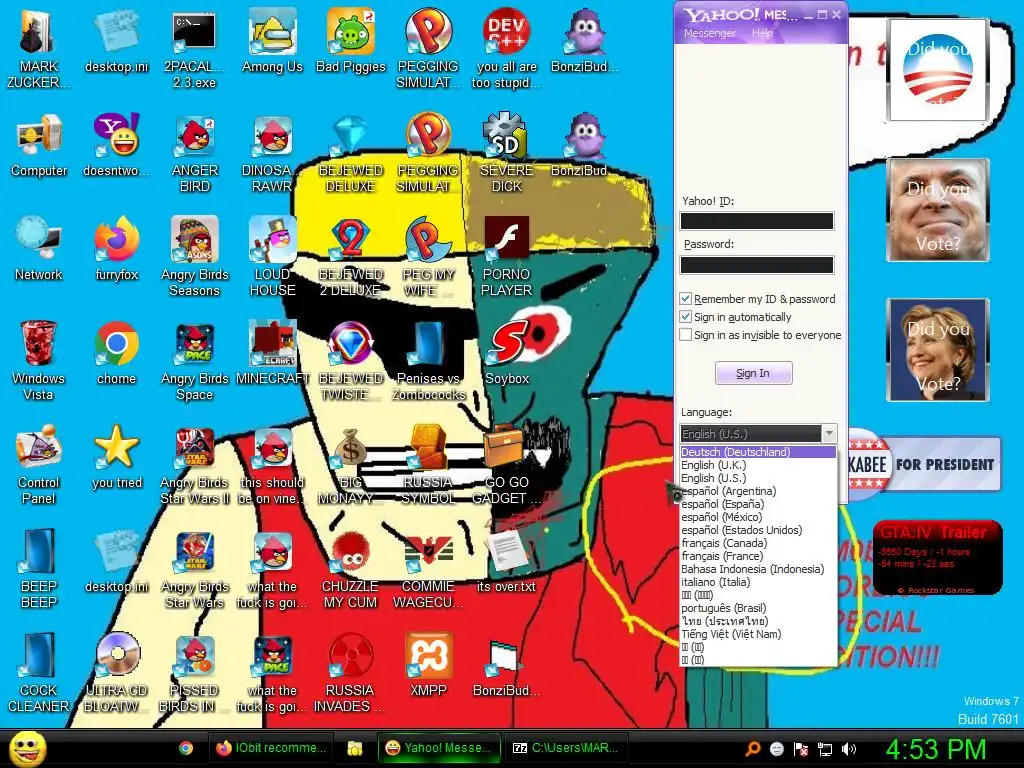1024x768 pixels.
Task: Select français (France) from the list
Action: [x=758, y=556]
